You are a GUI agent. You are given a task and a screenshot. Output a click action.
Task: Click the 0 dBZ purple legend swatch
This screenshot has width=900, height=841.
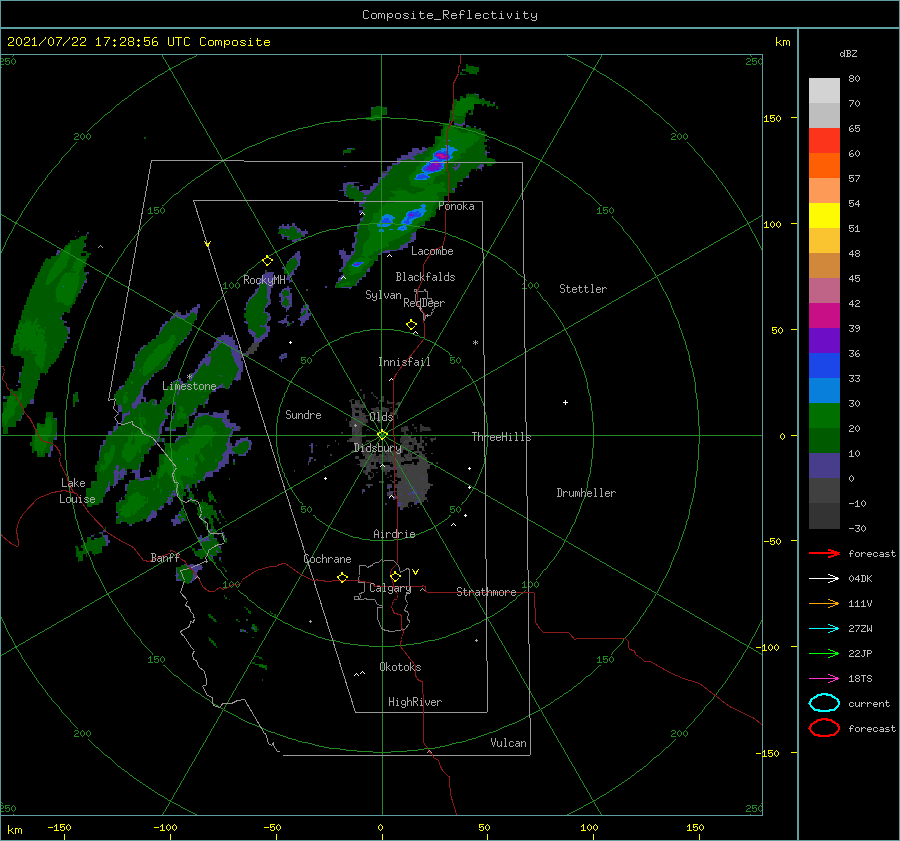pos(824,466)
